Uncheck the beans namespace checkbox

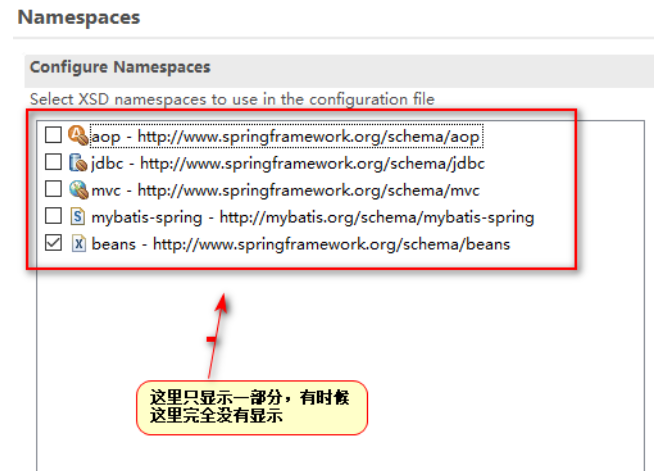tap(53, 243)
